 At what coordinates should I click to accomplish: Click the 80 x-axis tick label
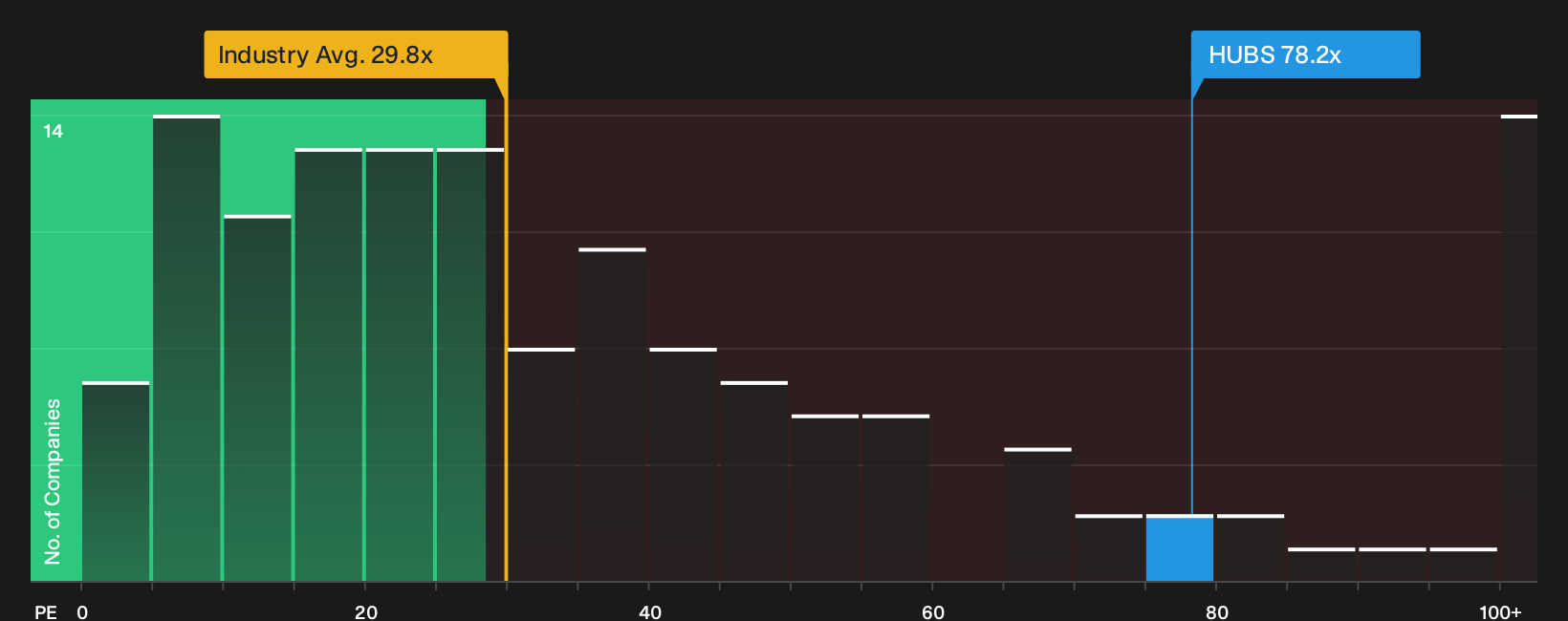coord(1216,611)
